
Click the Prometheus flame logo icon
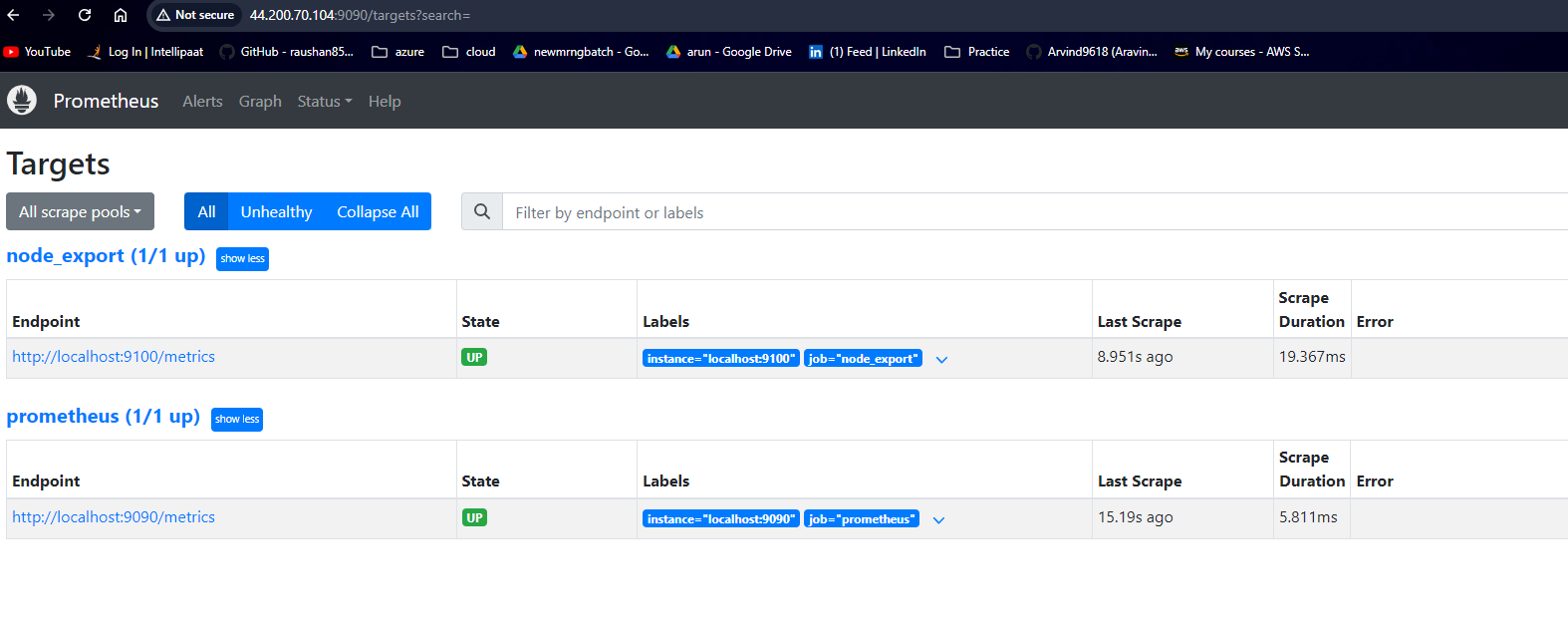[22, 101]
